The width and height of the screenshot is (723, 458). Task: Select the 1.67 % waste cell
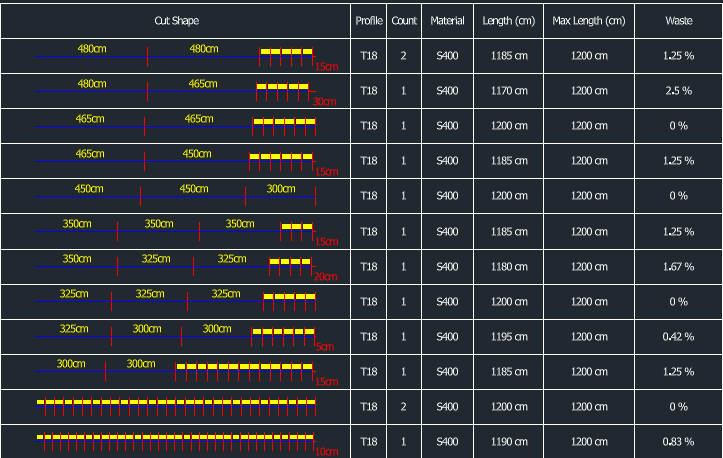click(x=679, y=267)
